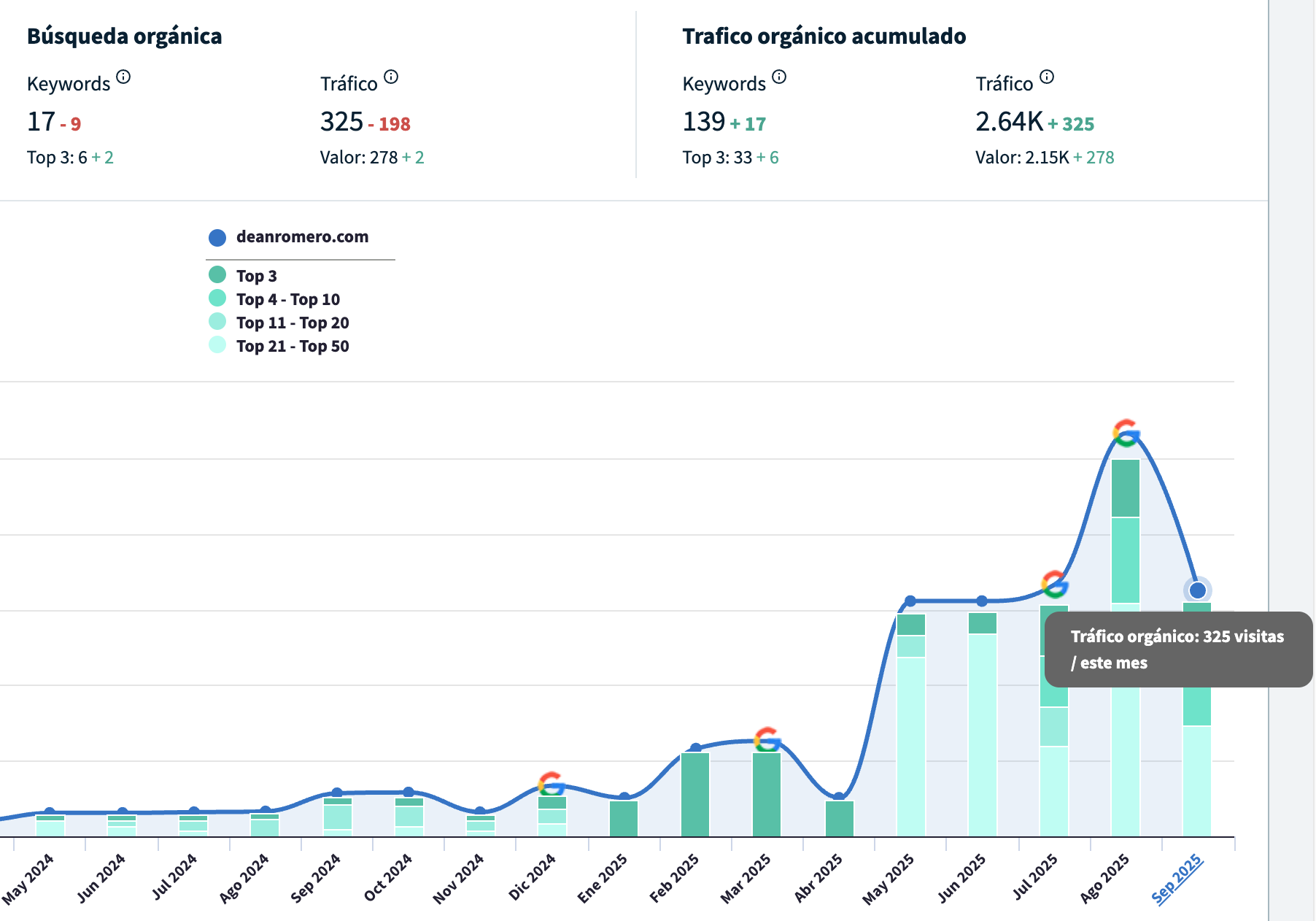Click Google update icon above Ago 2025
Screen dimensions: 1316x921
1126,433
